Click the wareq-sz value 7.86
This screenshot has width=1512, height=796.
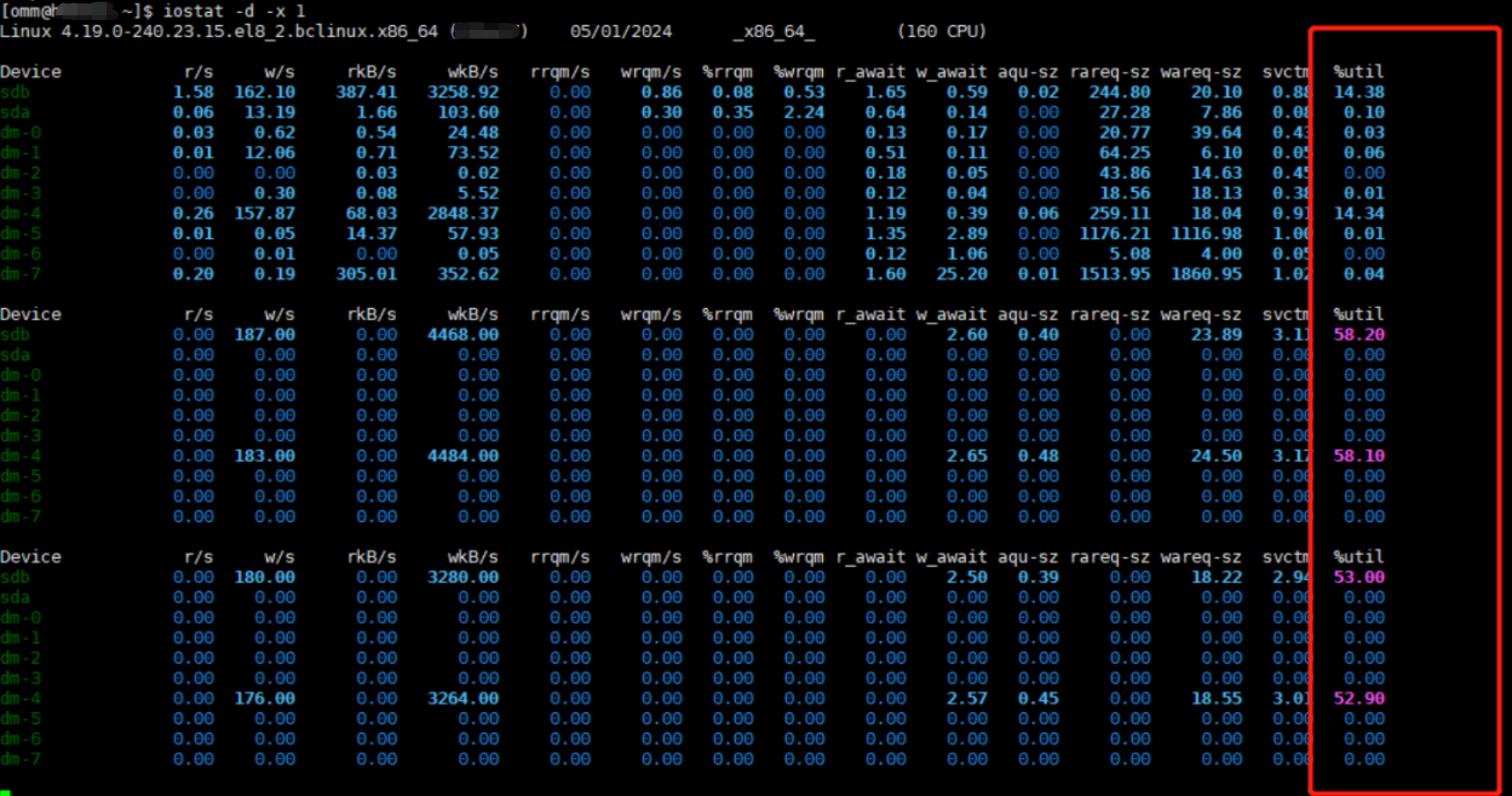1222,112
